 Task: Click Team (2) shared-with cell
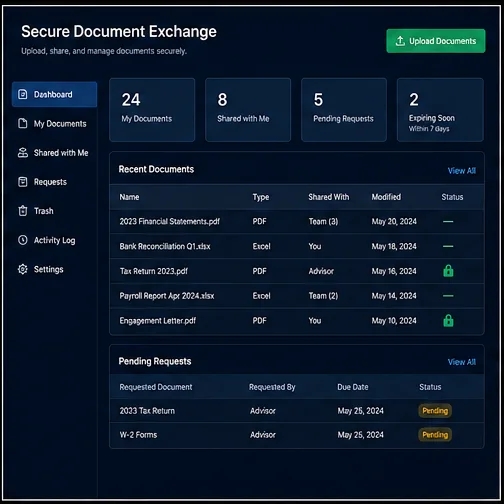click(x=323, y=296)
